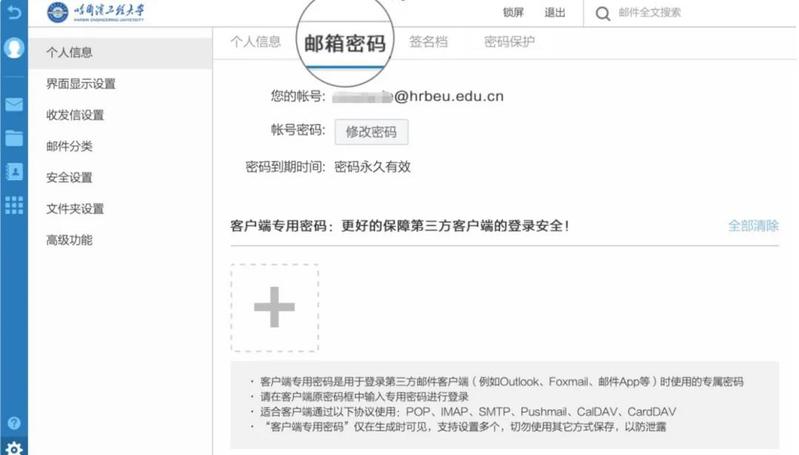Click the 退出 logout link
799x455 pixels.
click(x=554, y=13)
